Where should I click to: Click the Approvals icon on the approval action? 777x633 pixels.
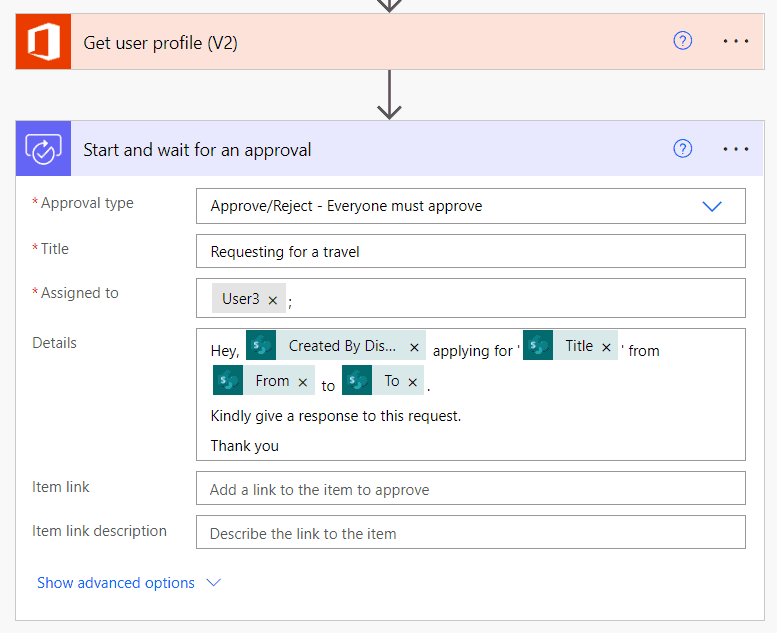44,149
